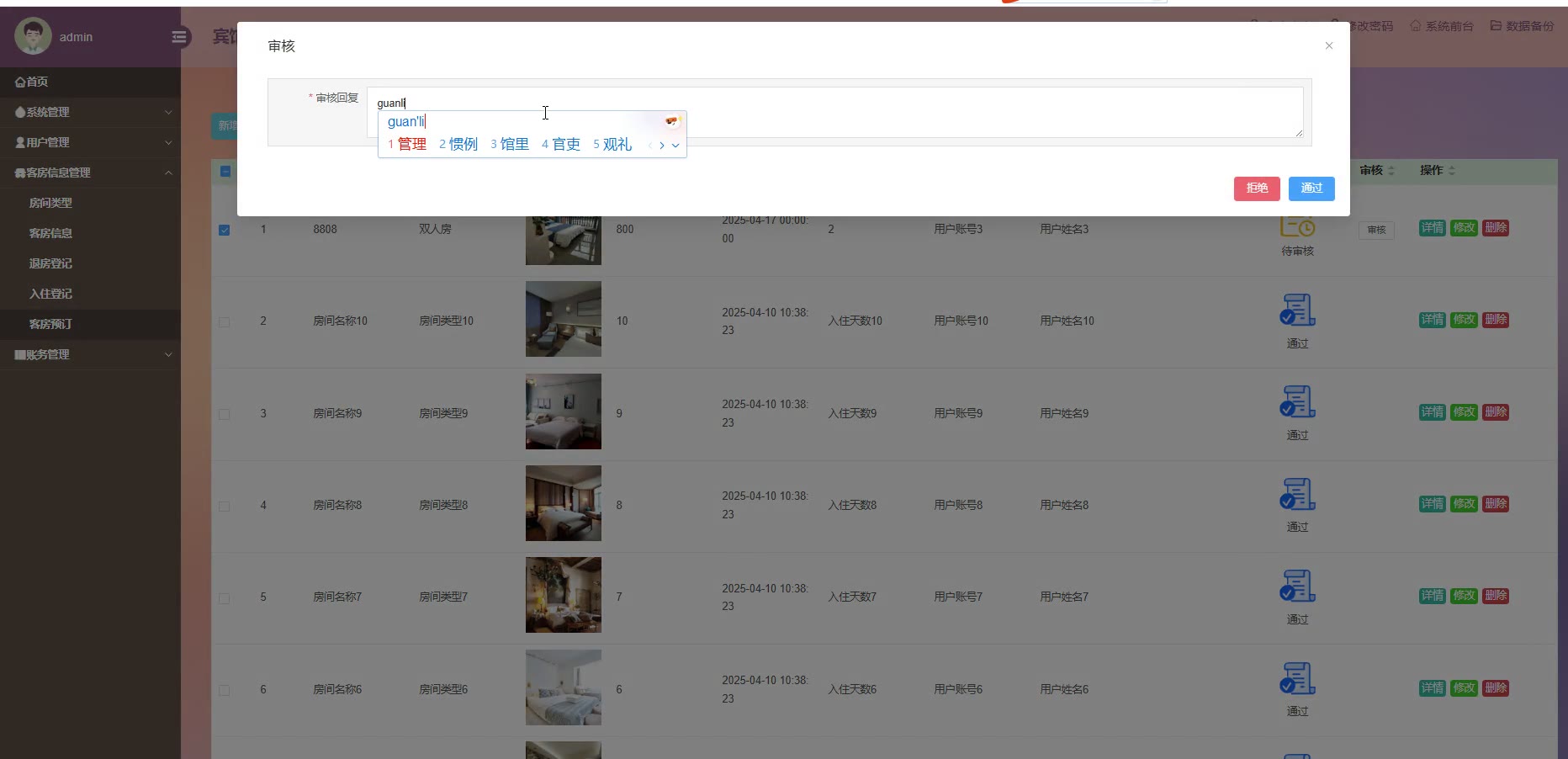Check the checkbox for row 2
Image resolution: width=1568 pixels, height=759 pixels.
(x=225, y=322)
